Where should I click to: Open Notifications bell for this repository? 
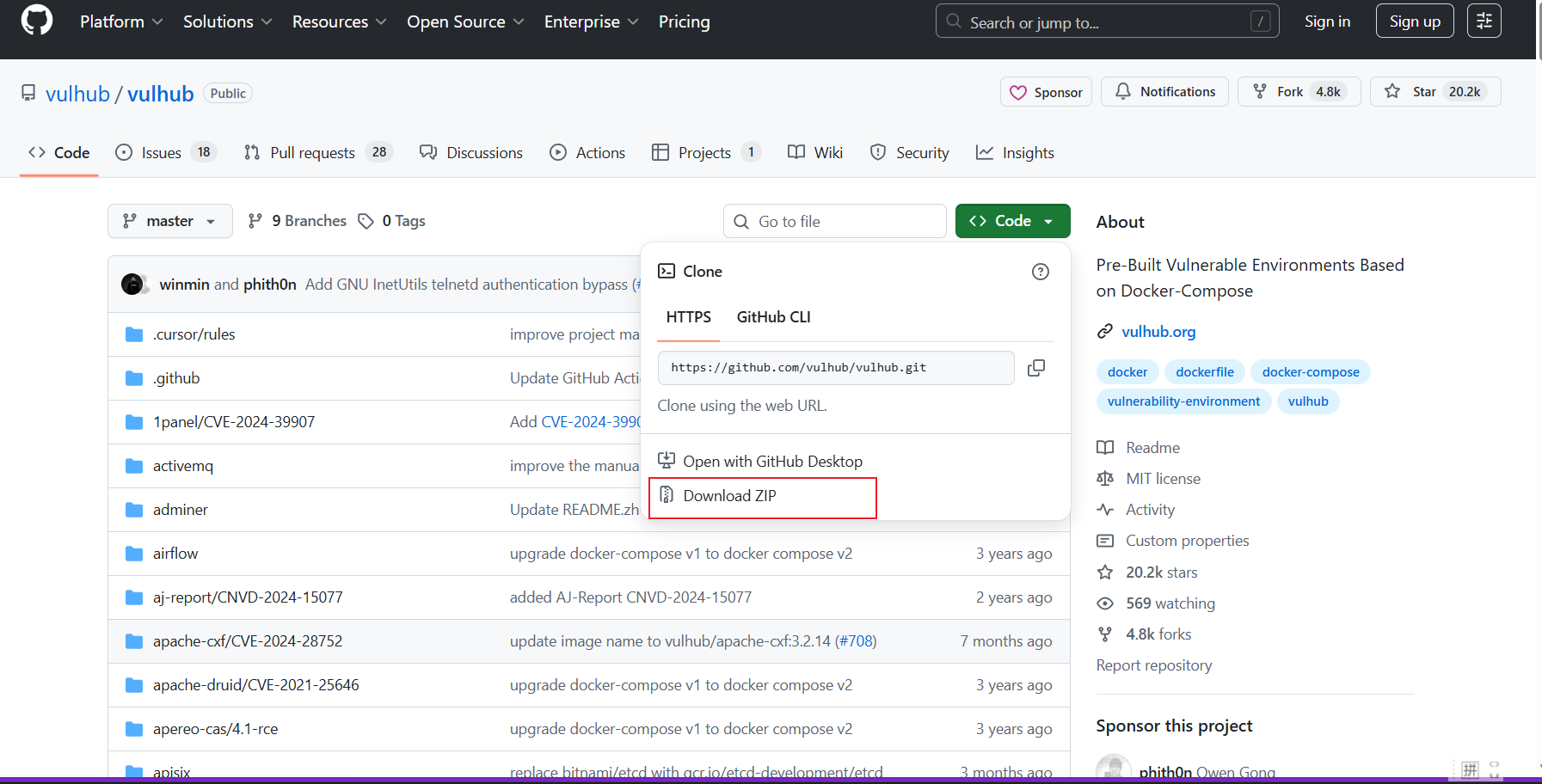[x=1165, y=92]
